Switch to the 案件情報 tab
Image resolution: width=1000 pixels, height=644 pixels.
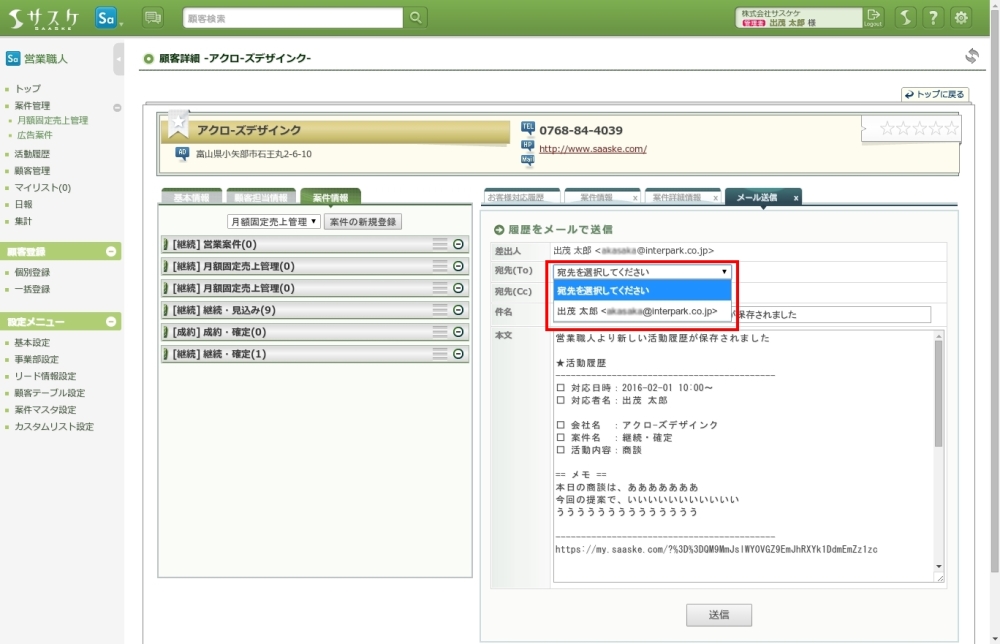click(331, 197)
